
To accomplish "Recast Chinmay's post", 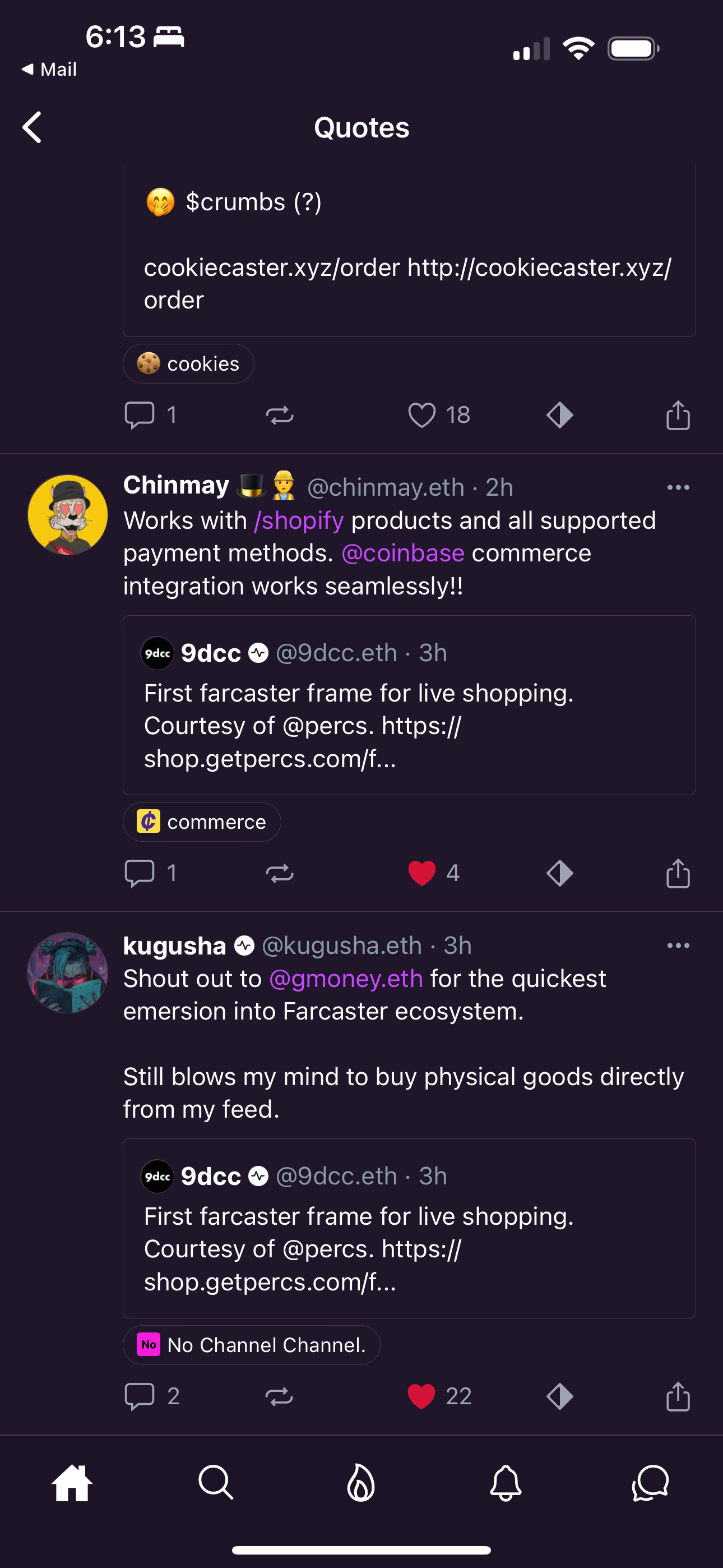I will (280, 874).
